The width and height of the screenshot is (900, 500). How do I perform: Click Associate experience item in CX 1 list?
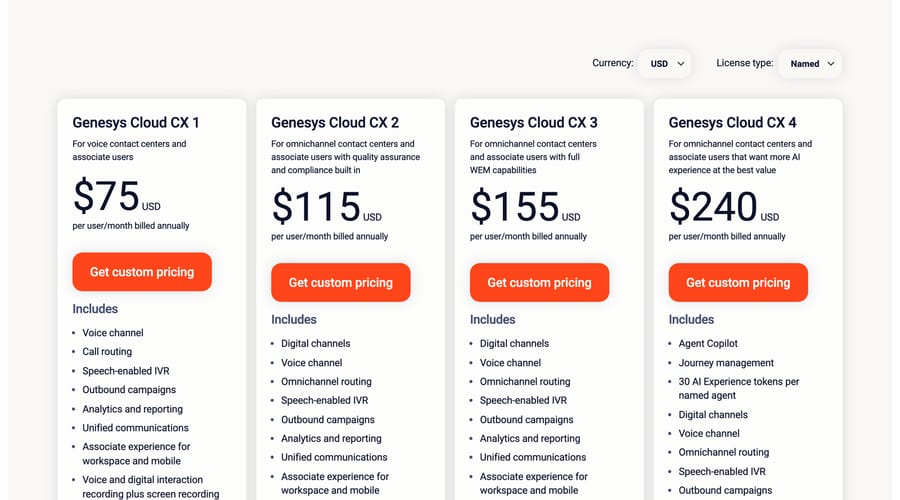(136, 454)
